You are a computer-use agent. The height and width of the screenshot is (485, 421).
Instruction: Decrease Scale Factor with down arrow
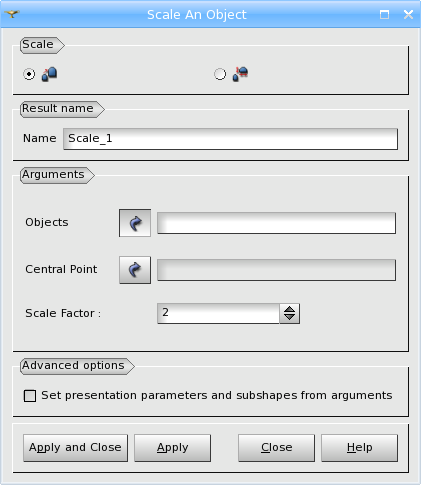(x=289, y=318)
